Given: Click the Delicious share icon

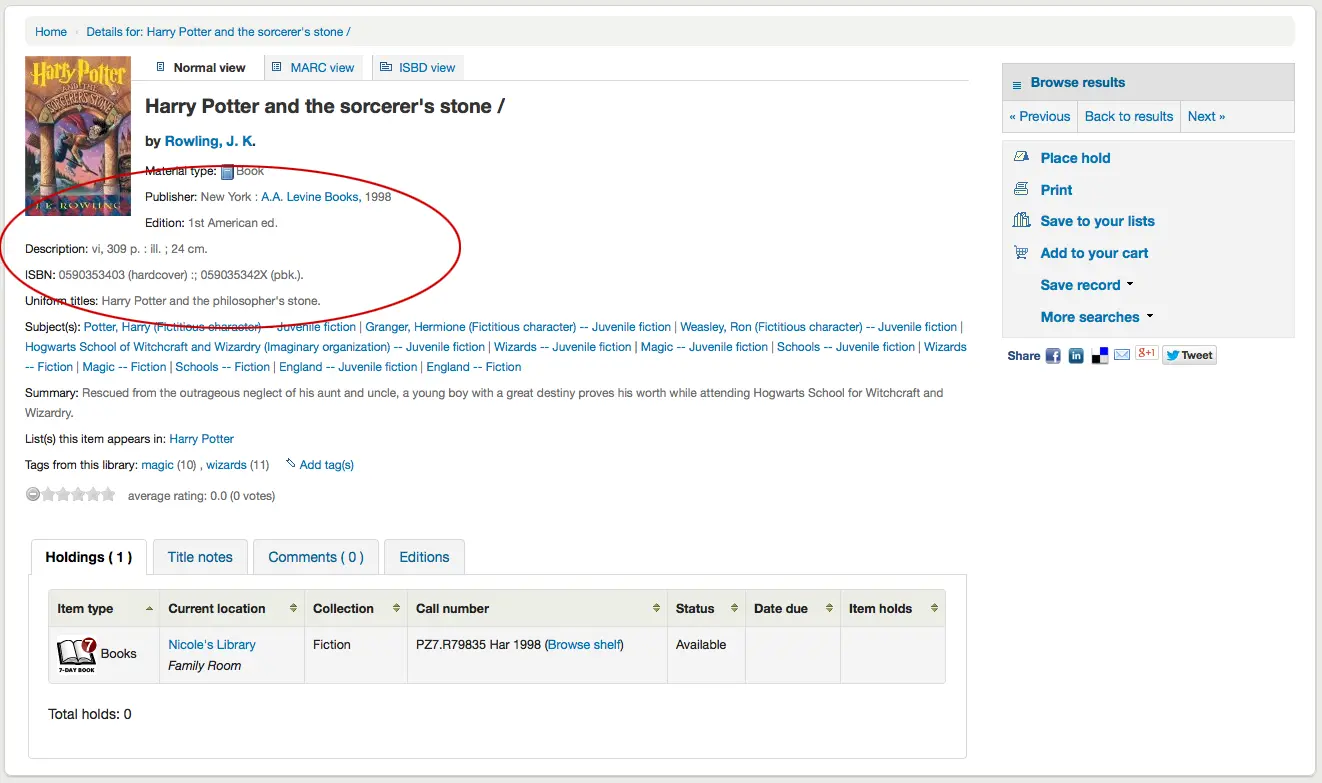Looking at the screenshot, I should 1100,355.
